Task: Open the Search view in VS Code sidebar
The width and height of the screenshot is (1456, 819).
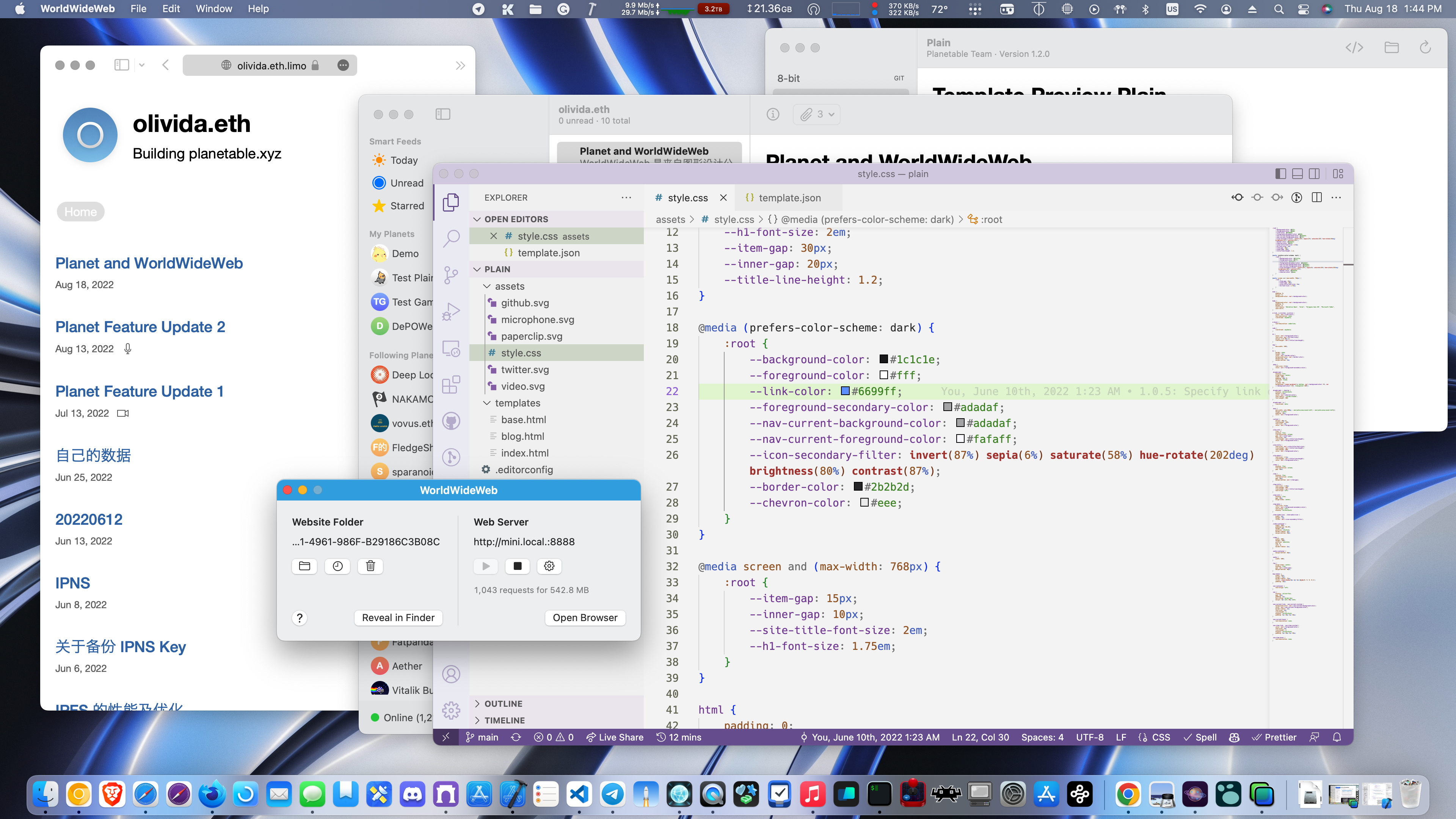Action: 451,238
